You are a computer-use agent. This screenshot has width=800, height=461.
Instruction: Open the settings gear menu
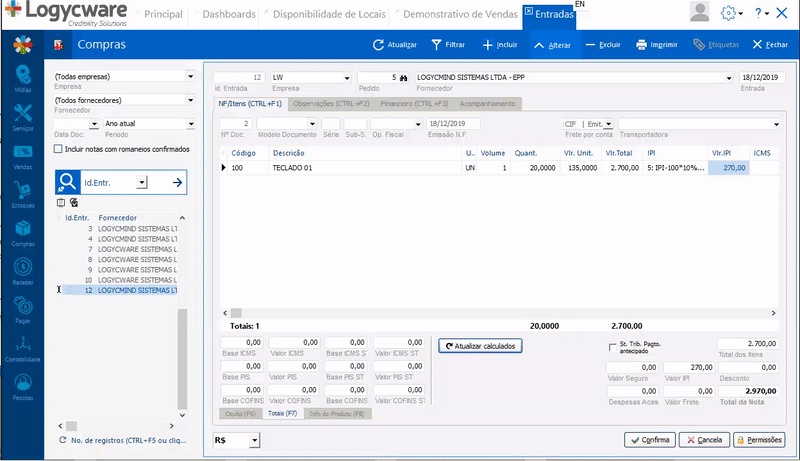click(729, 13)
